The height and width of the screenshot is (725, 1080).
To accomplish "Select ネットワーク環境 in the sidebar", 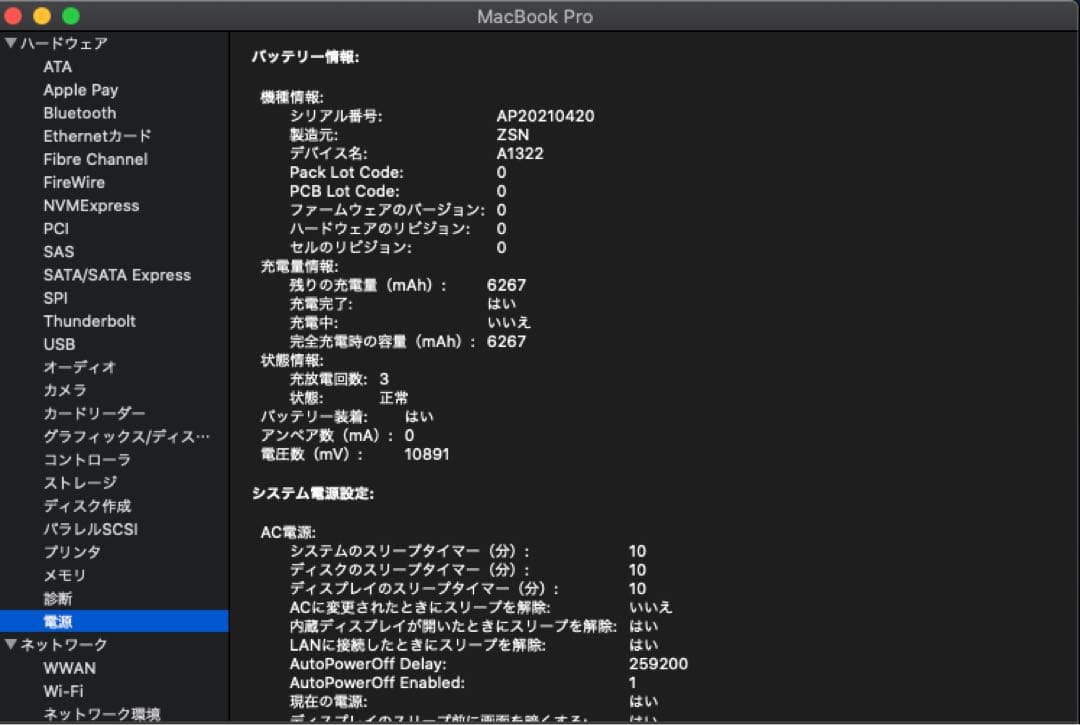I will pos(102,714).
